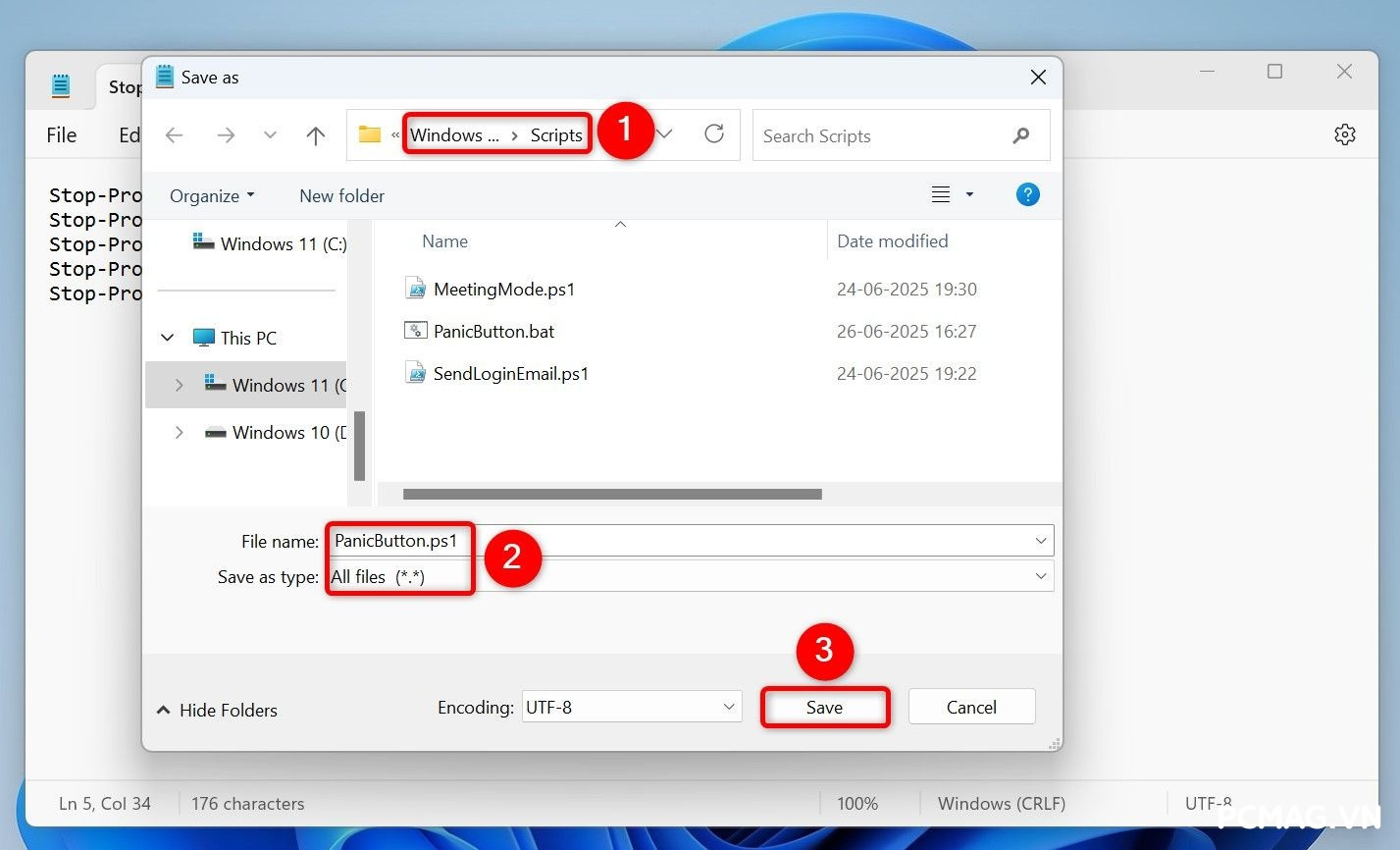The height and width of the screenshot is (850, 1400).
Task: Click the back navigation arrow
Action: pyautogui.click(x=174, y=134)
